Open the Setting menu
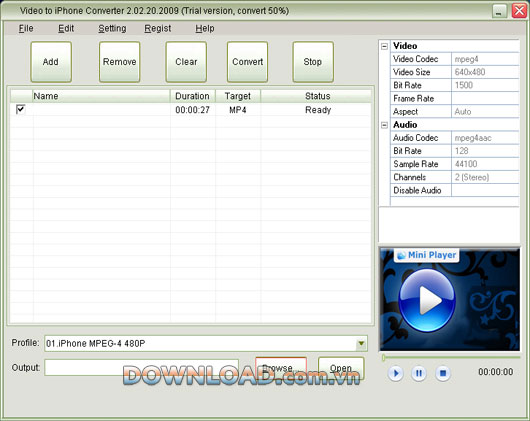Screen dimensions: 530x421 point(112,28)
